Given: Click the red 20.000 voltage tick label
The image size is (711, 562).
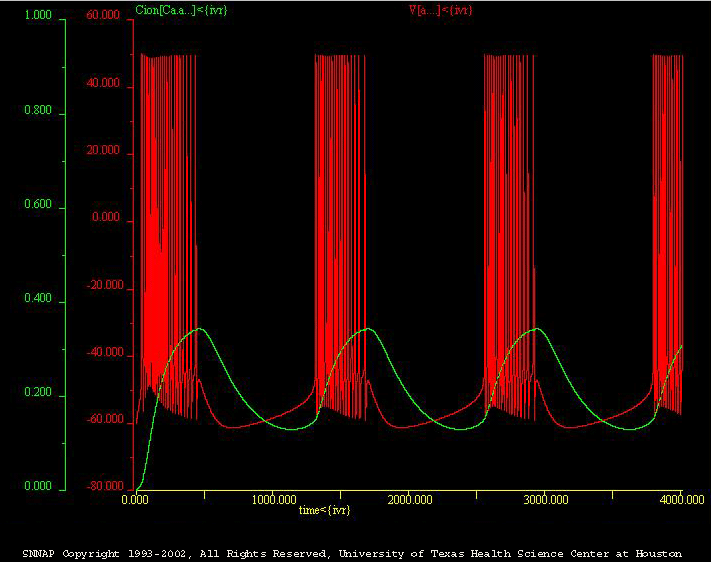Looking at the screenshot, I should pyautogui.click(x=104, y=151).
